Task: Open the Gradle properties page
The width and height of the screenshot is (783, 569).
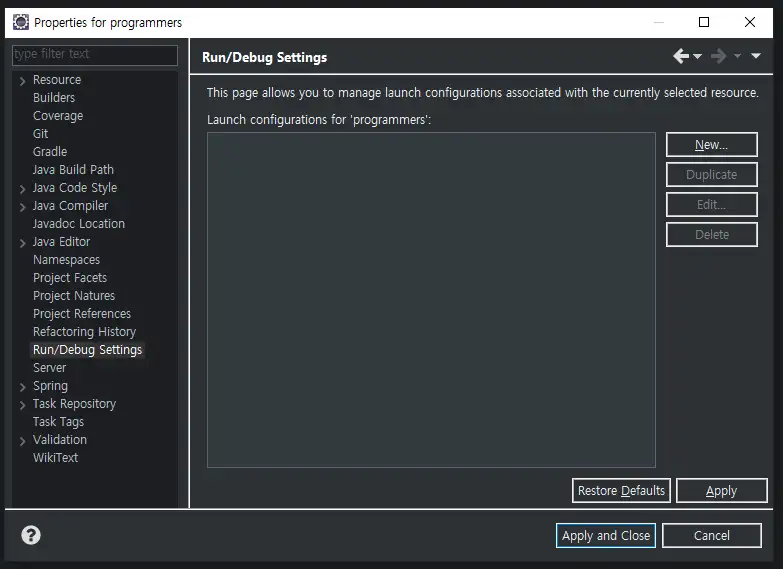Action: click(x=50, y=151)
